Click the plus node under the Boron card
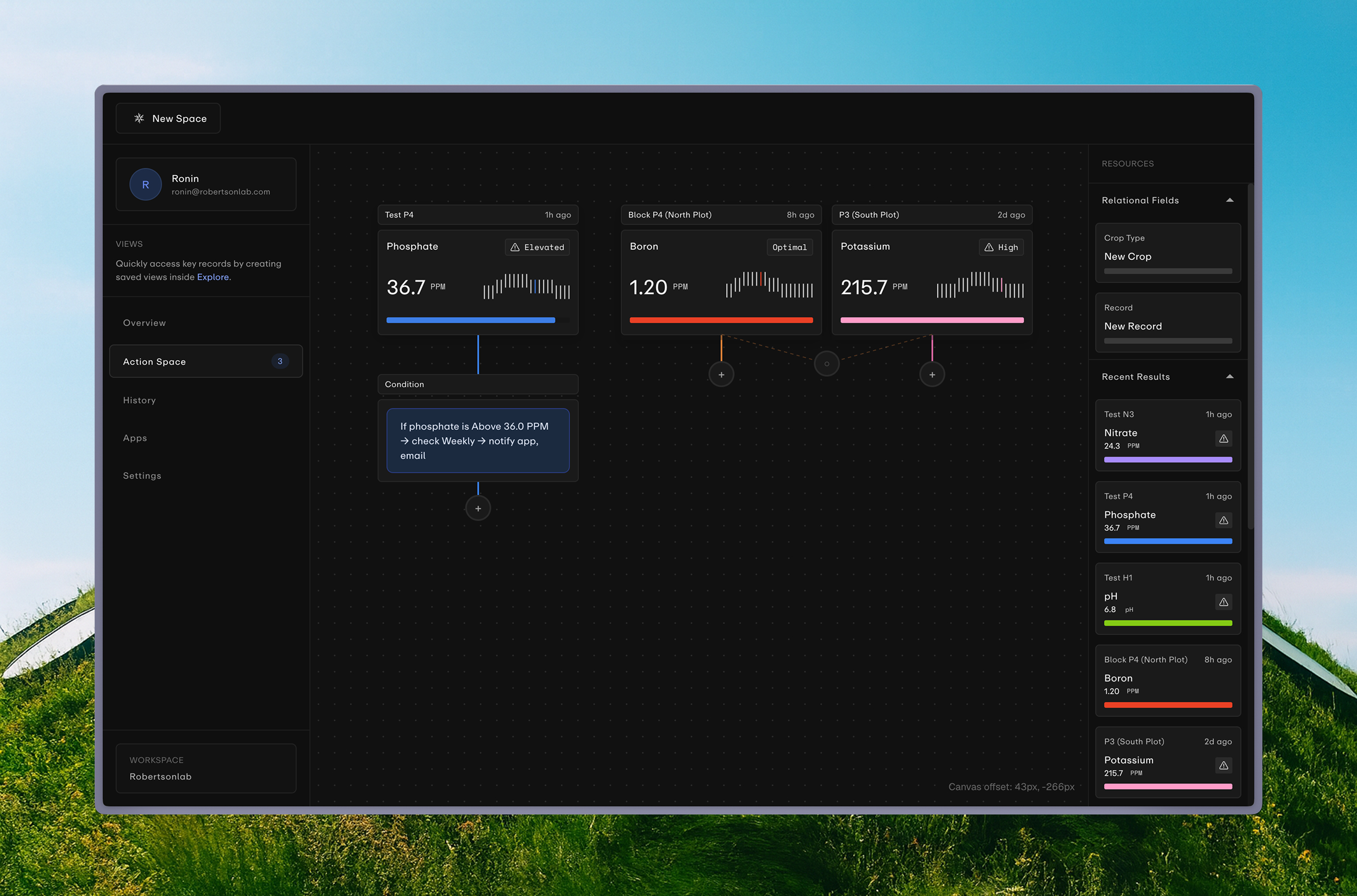 (721, 375)
